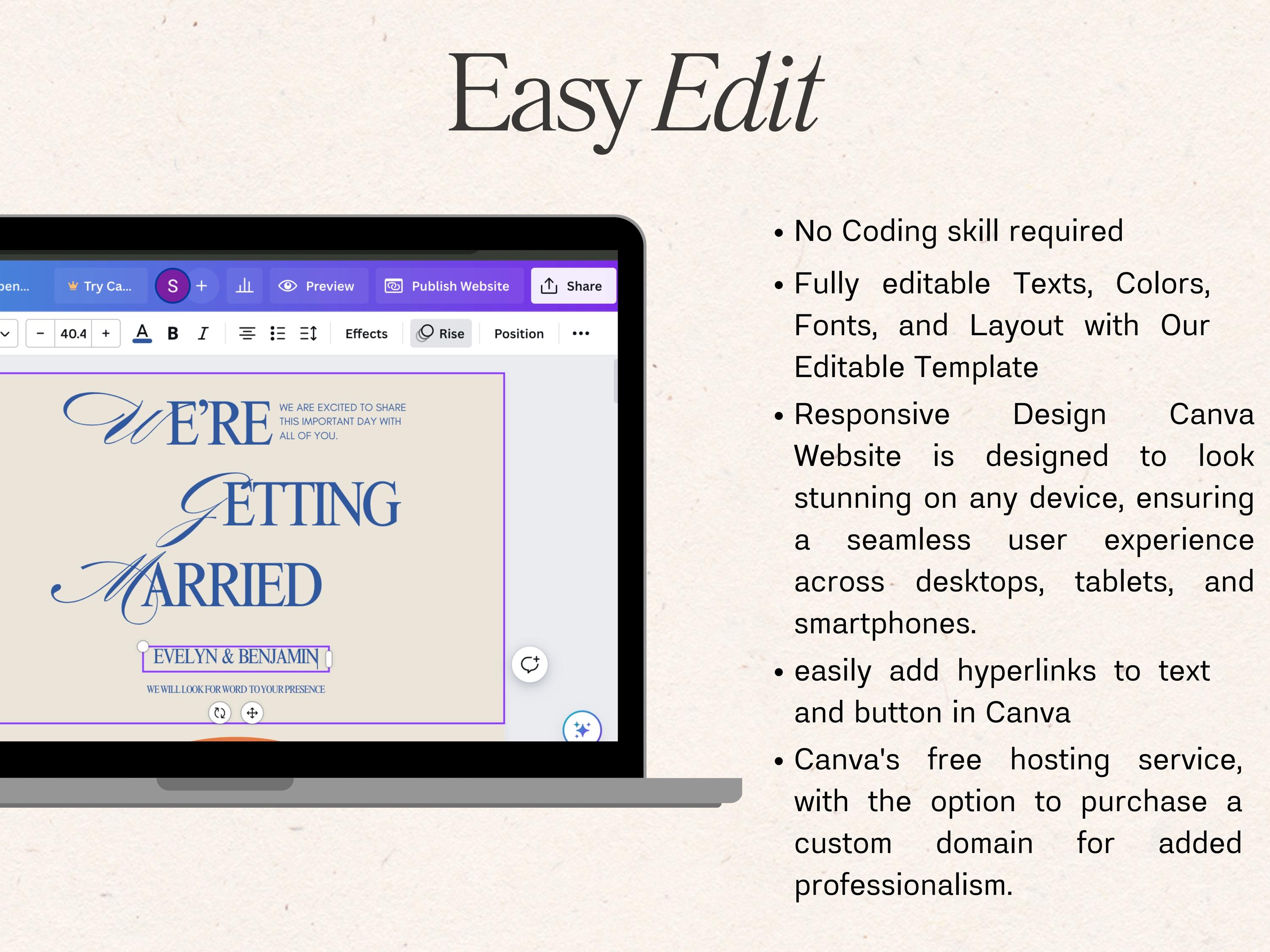Click the plus icon to add collaborators

pyautogui.click(x=202, y=286)
